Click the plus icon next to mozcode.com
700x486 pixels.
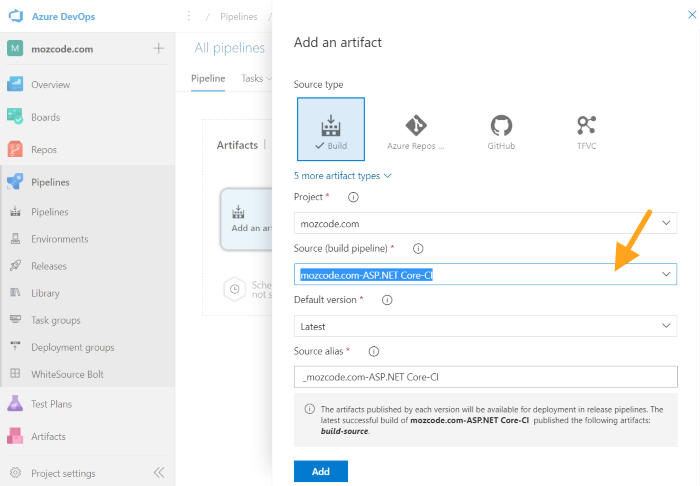click(x=158, y=49)
